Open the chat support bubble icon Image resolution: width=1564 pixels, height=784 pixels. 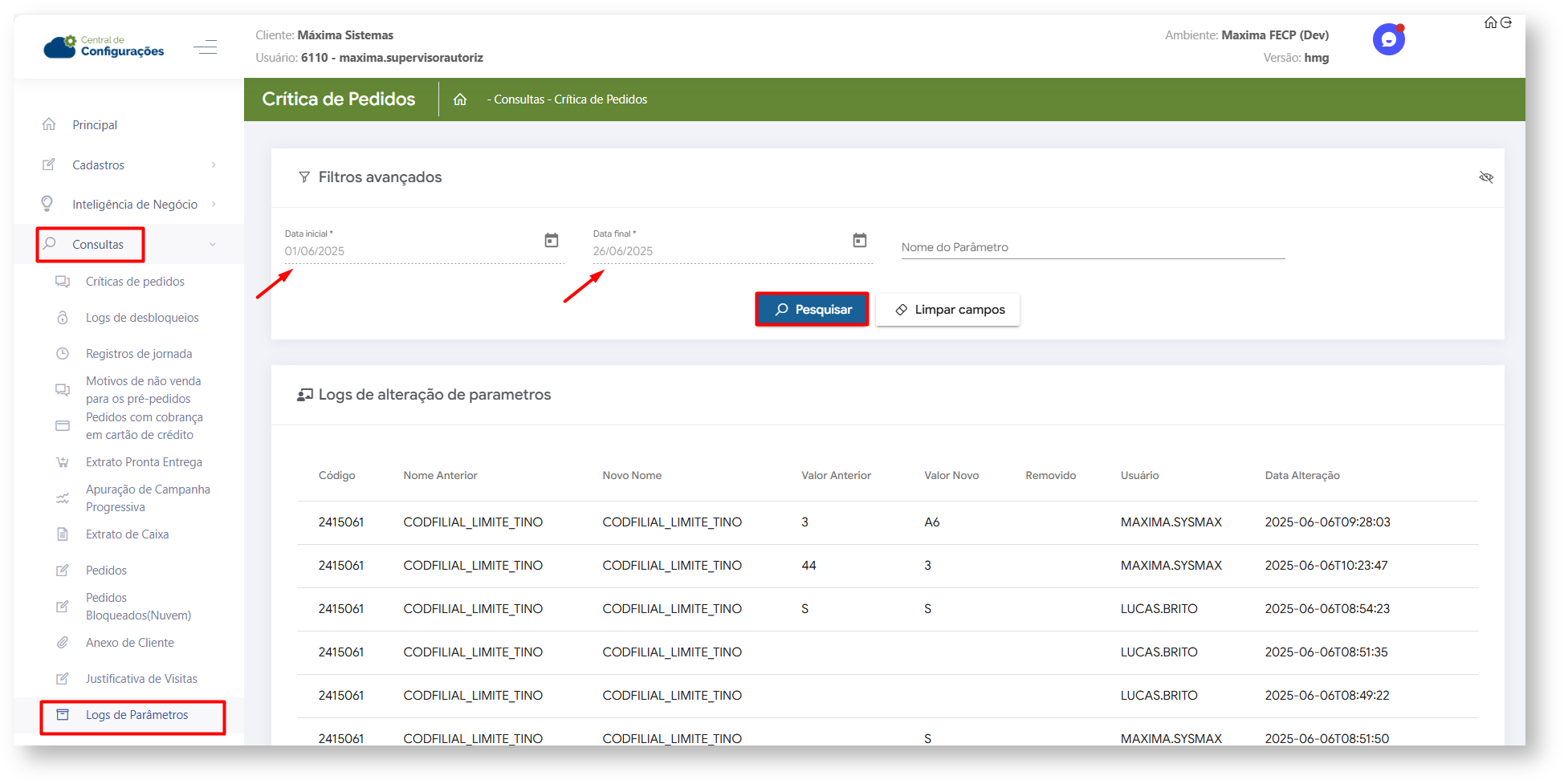(1387, 39)
